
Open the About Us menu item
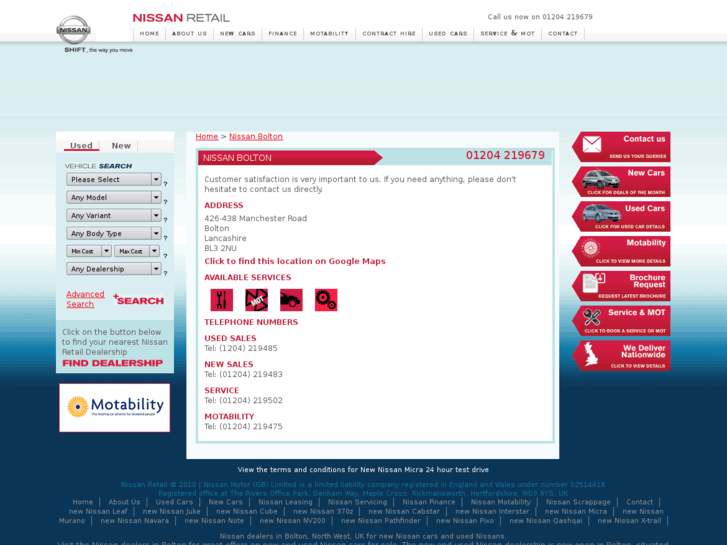[x=189, y=33]
